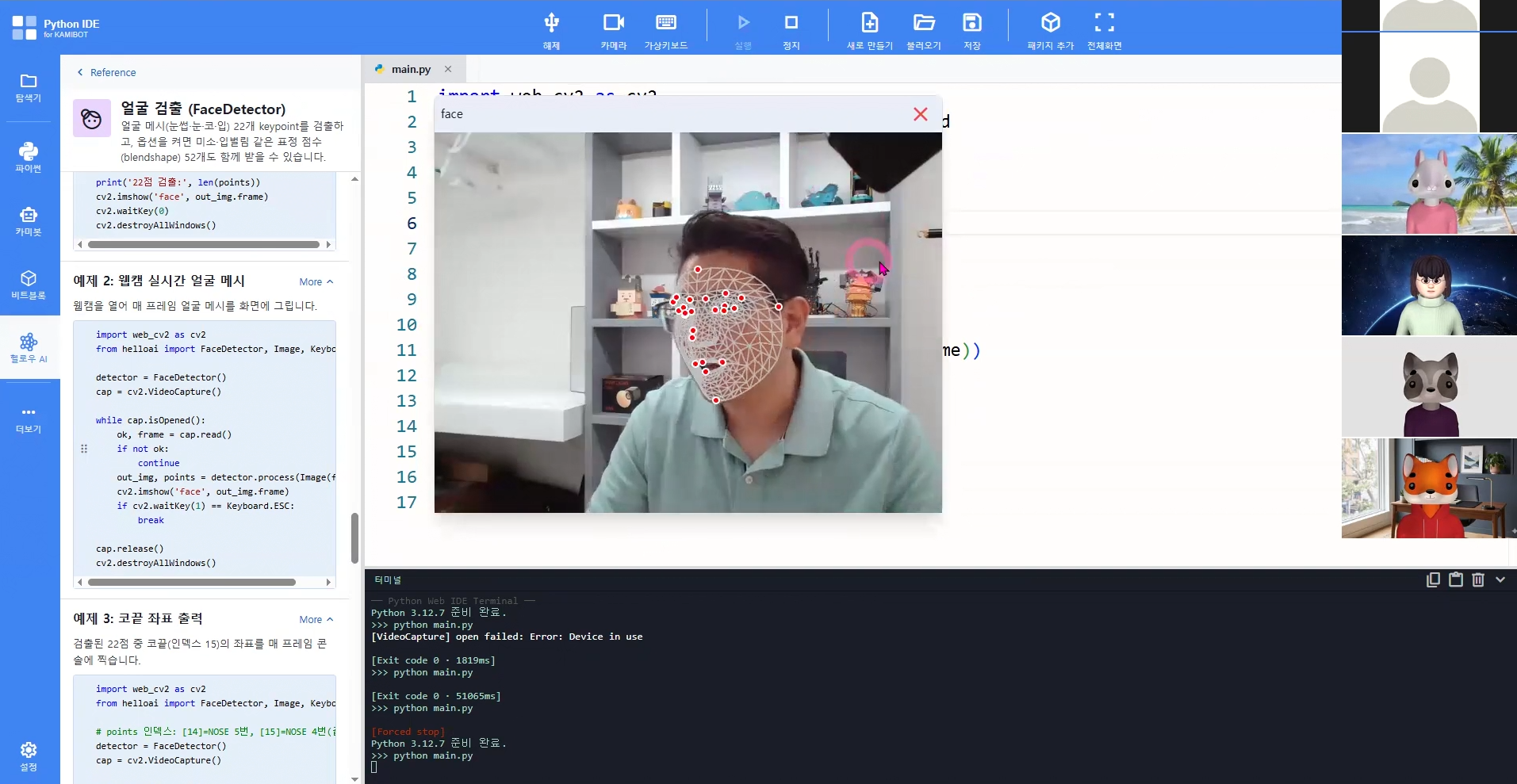1517x784 pixels.
Task: Create a new file (새로 만들기)
Action: [870, 31]
